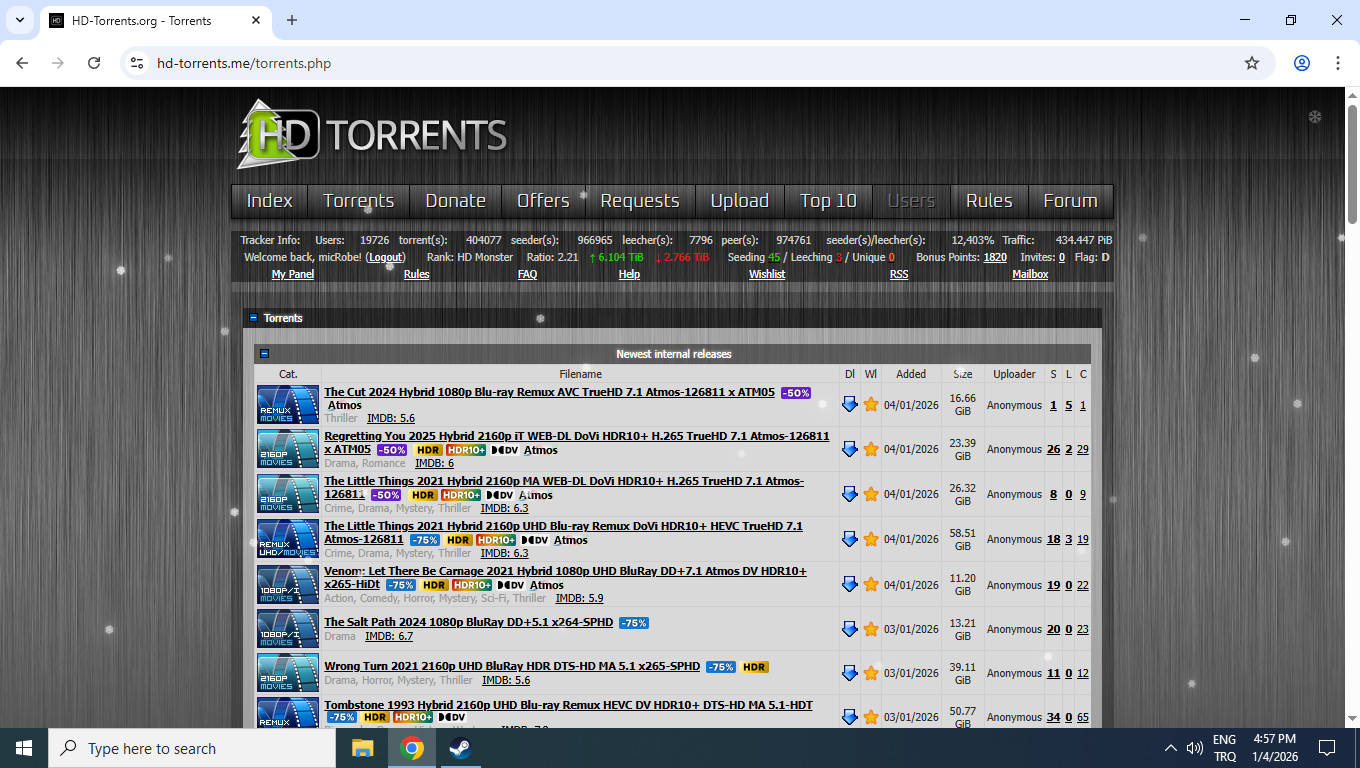Click the Logout link
The width and height of the screenshot is (1360, 768).
click(x=386, y=257)
